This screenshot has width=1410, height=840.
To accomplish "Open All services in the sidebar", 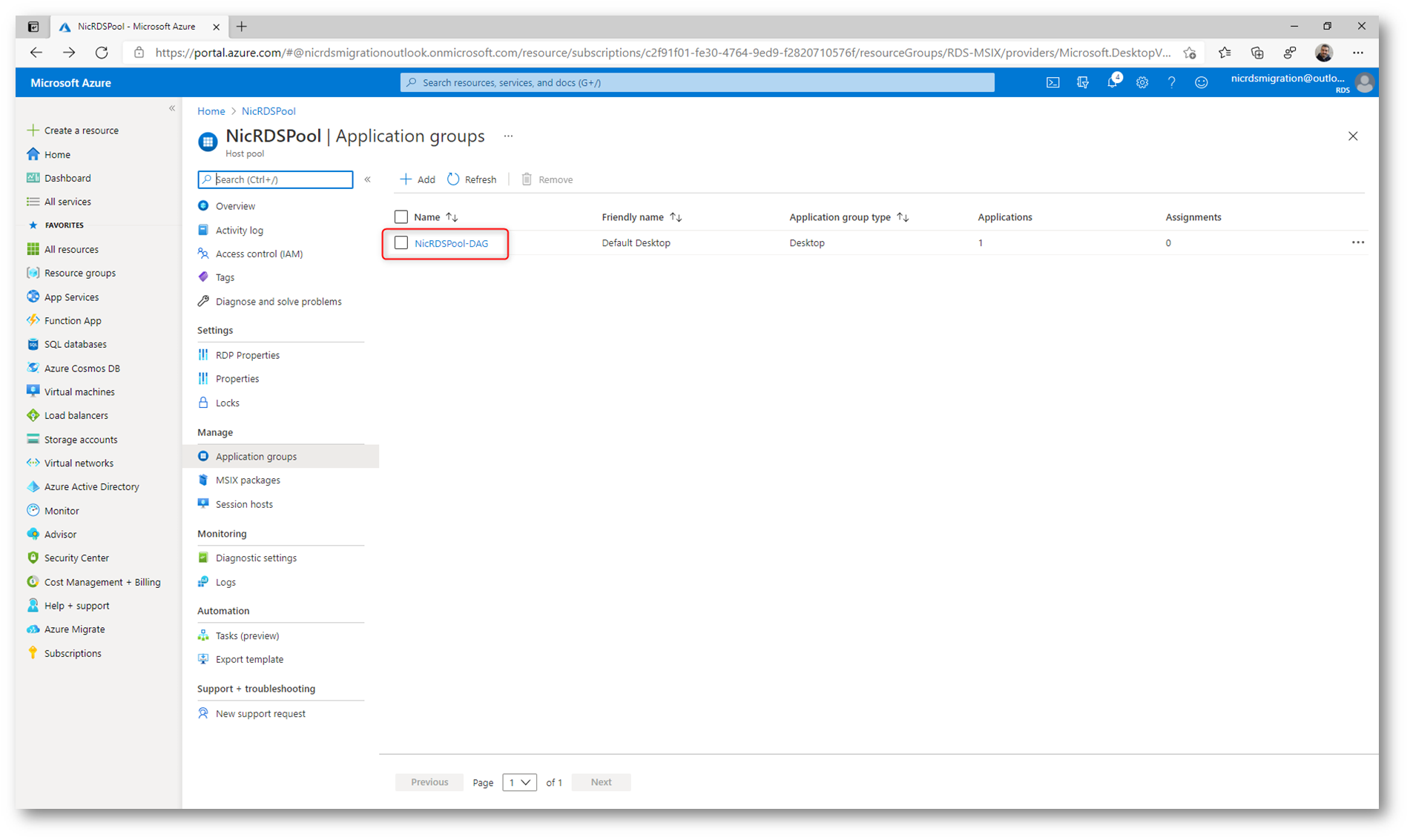I will [67, 202].
